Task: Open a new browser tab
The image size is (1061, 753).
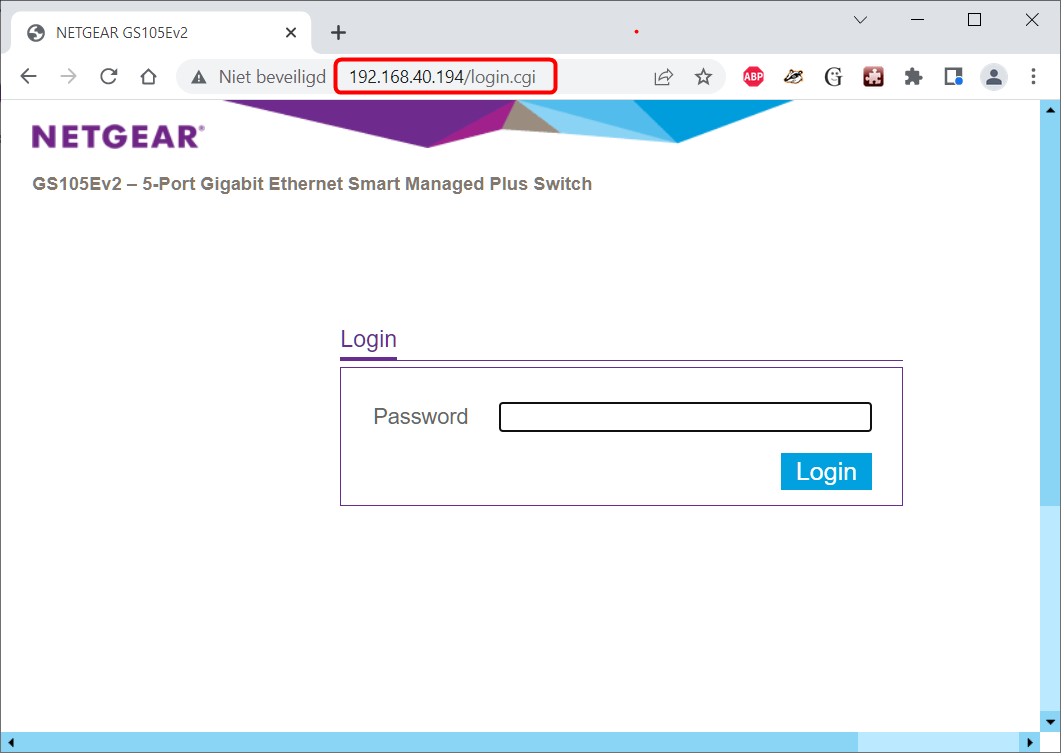Action: tap(338, 32)
